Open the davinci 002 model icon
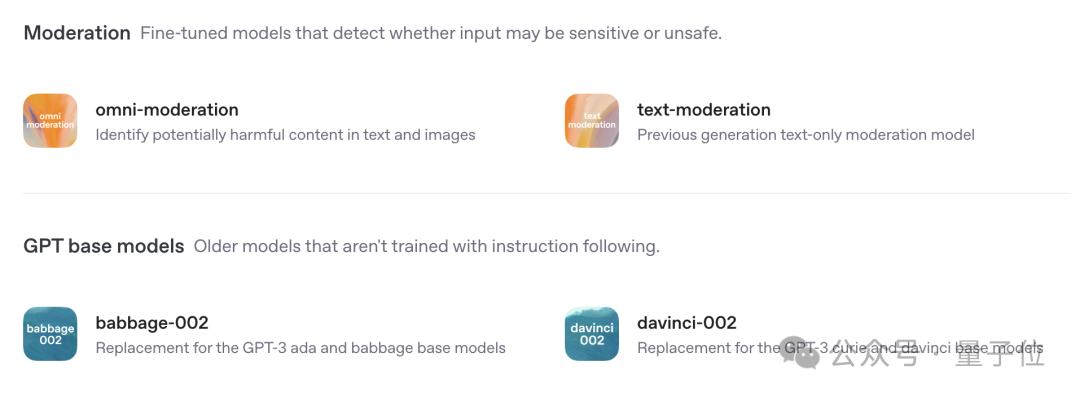Image resolution: width=1080 pixels, height=397 pixels. (x=592, y=334)
